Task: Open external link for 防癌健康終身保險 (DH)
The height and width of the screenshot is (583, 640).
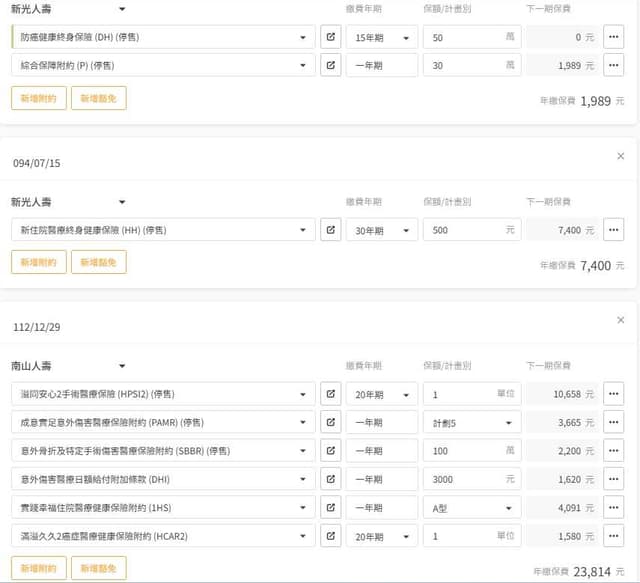Action: pyautogui.click(x=330, y=37)
